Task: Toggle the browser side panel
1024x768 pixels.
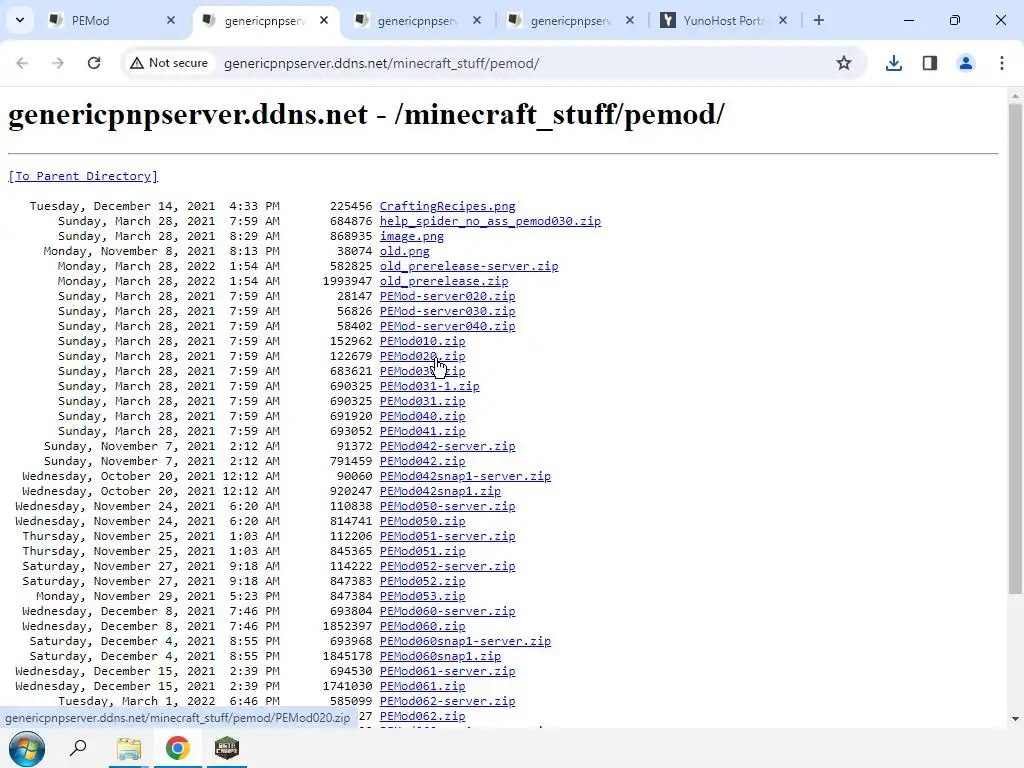Action: pos(930,63)
